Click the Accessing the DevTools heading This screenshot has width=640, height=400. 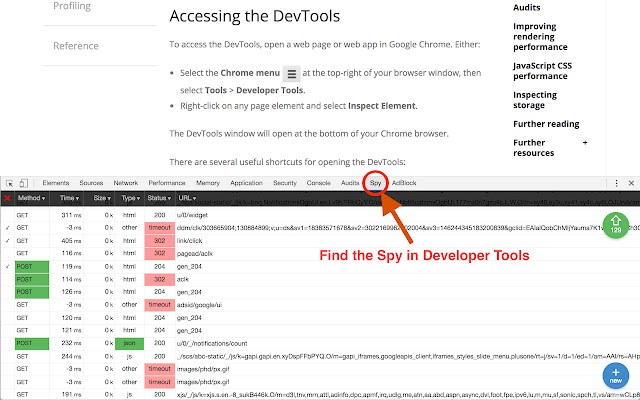255,16
